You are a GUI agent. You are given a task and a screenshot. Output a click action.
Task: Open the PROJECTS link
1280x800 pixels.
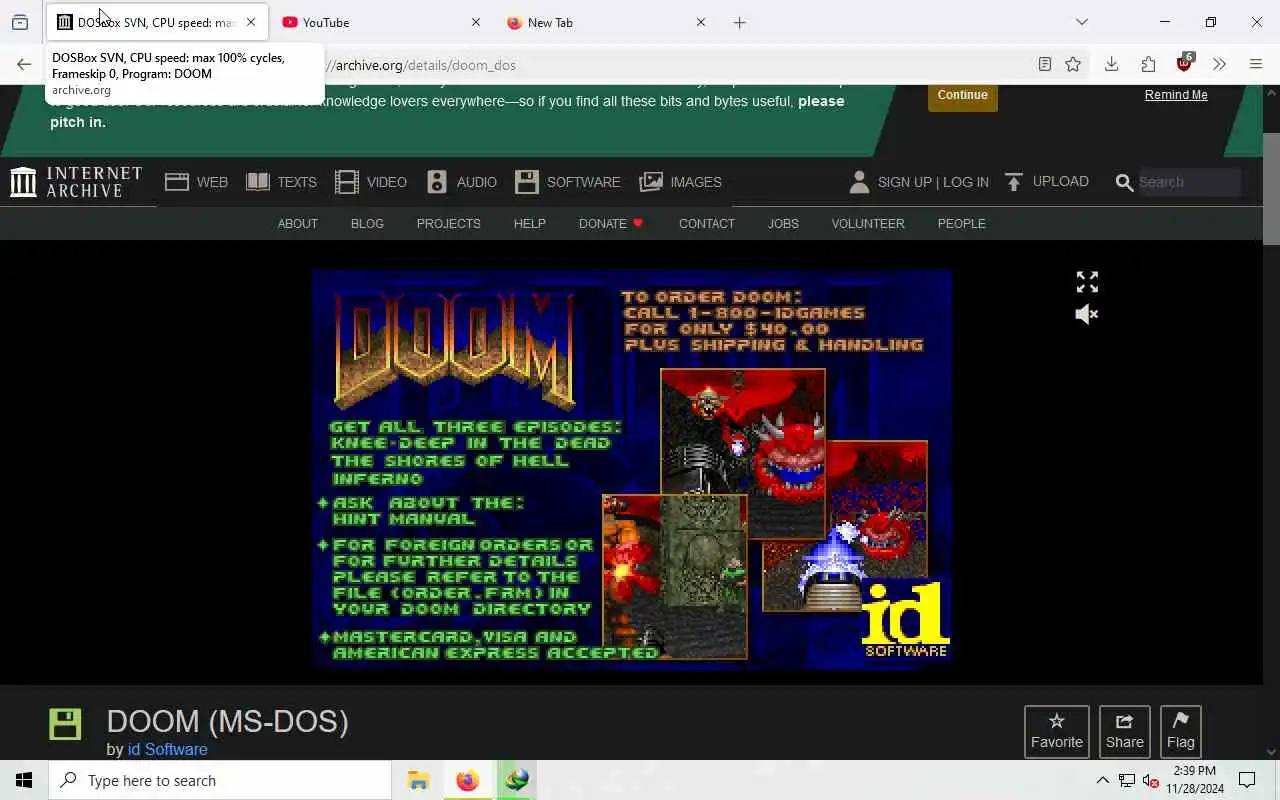pyautogui.click(x=449, y=223)
